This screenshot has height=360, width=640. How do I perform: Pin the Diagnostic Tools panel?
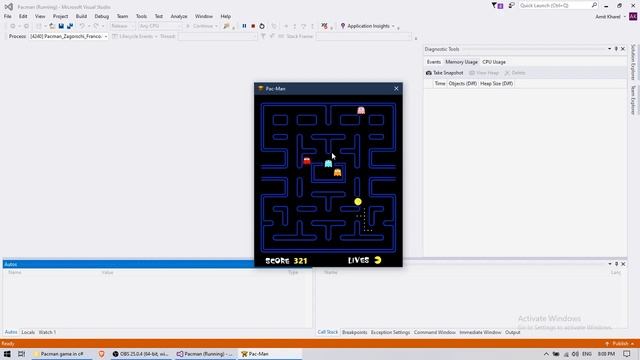click(x=616, y=49)
